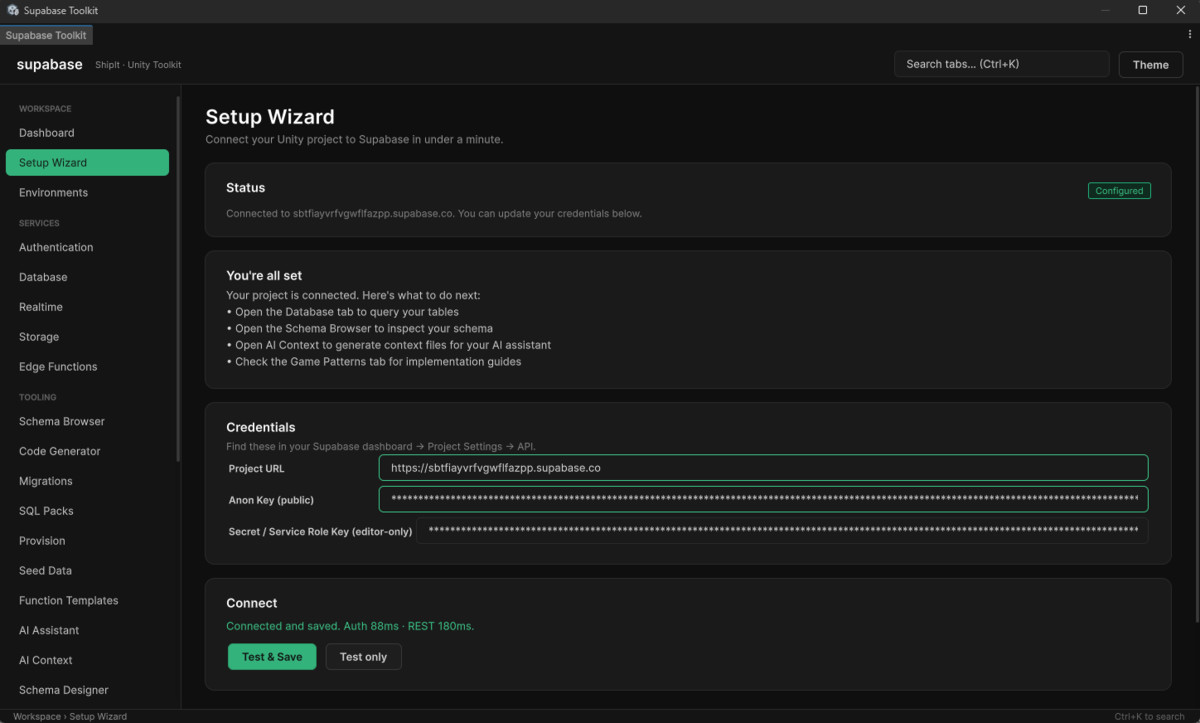Click the 'Ctrl+K to search' status hint

tap(1149, 716)
